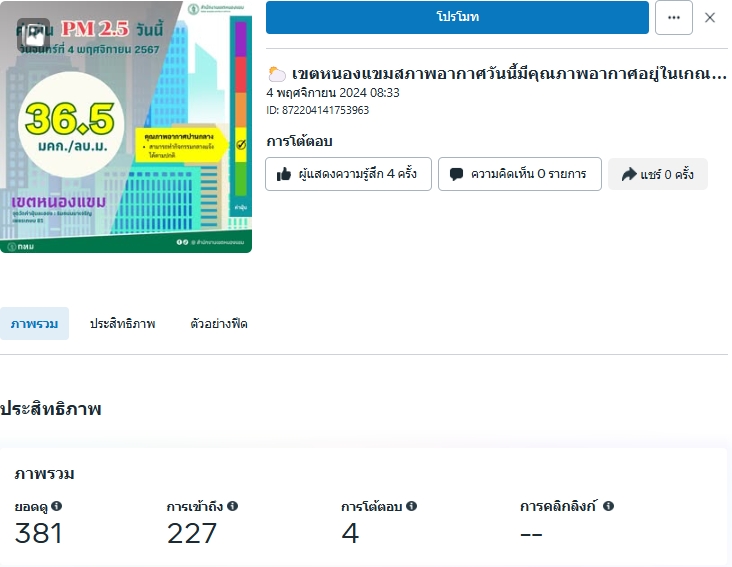Click the info icon beside การเข้าถึง
Screen dimensions: 732x567
click(x=232, y=506)
